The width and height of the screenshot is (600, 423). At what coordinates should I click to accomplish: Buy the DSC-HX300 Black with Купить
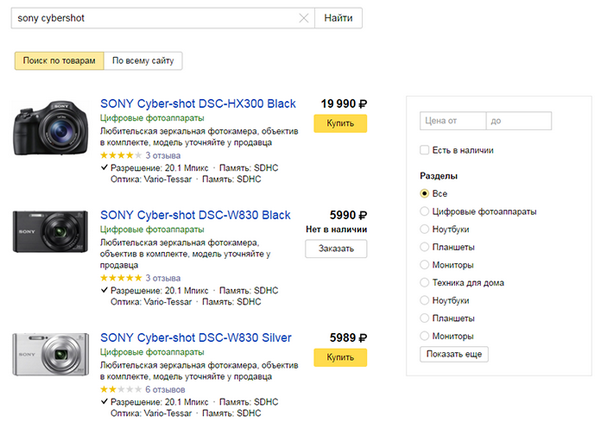tap(340, 123)
